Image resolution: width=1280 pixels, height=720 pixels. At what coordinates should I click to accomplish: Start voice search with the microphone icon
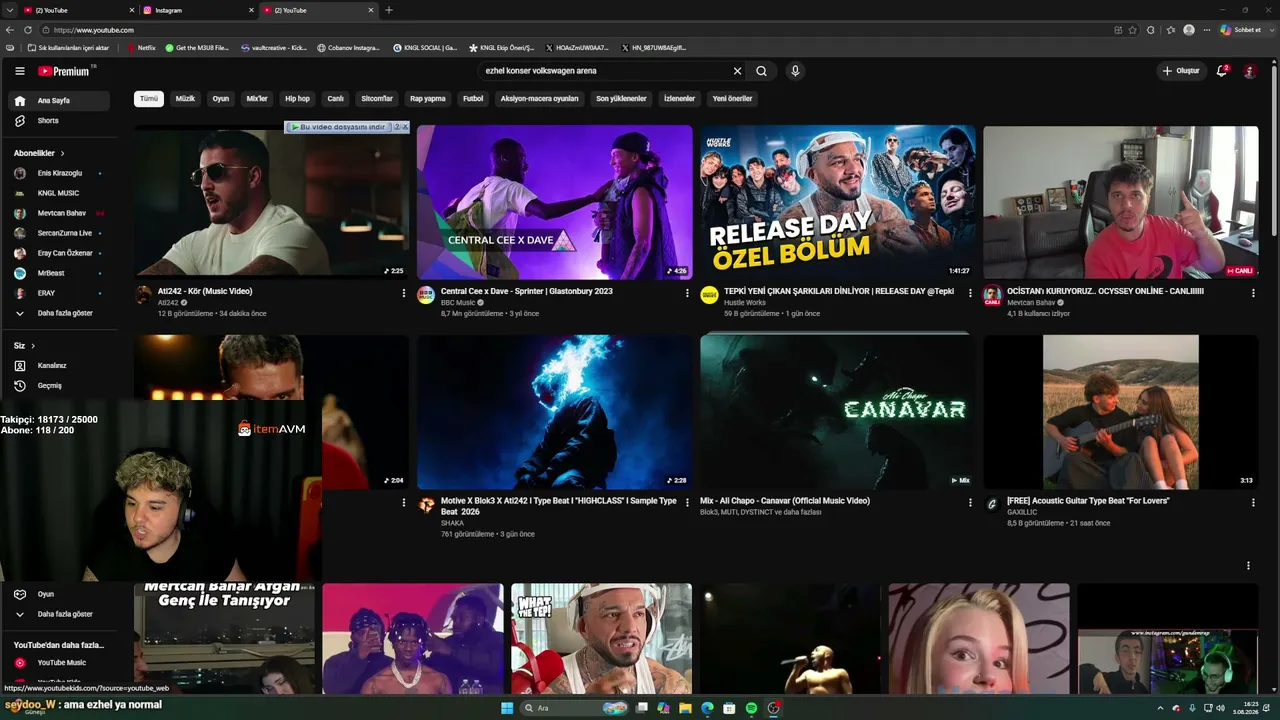click(x=795, y=71)
